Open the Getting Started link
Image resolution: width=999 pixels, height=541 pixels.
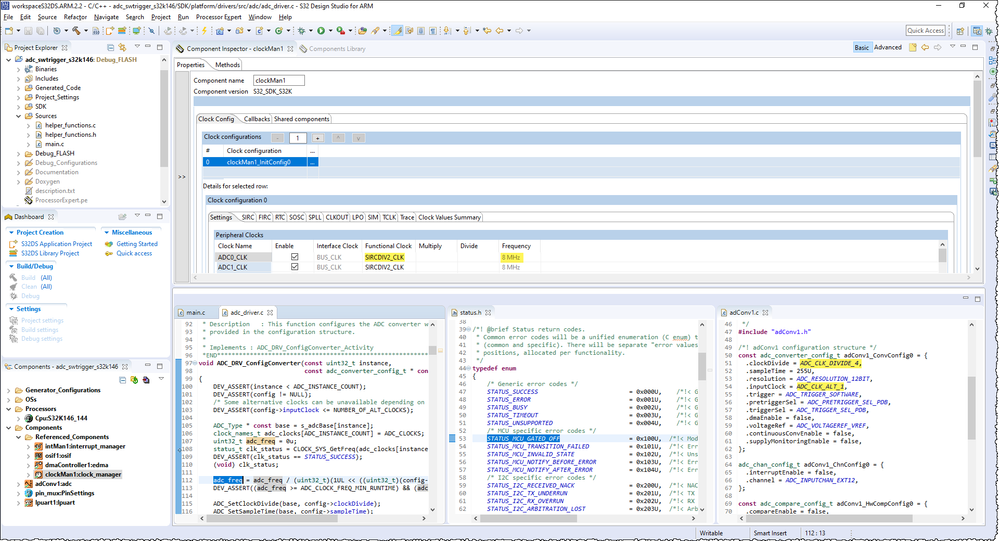point(137,244)
